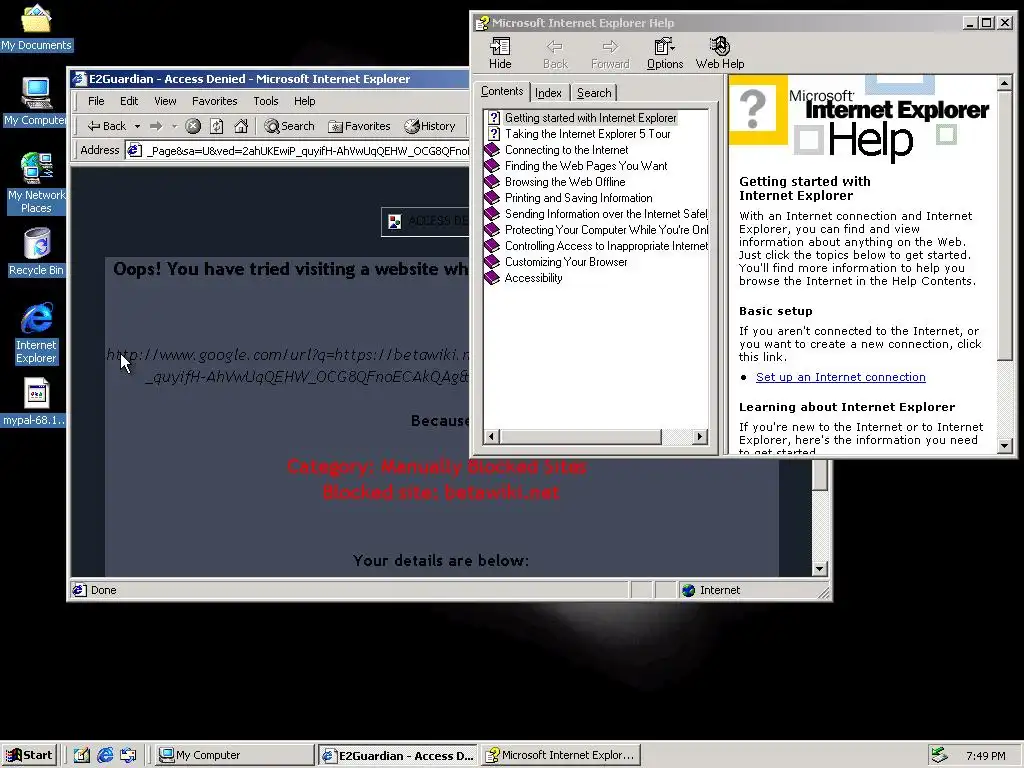This screenshot has height=768, width=1024.
Task: Open Forward button history dropdown arrow
Action: click(174, 126)
